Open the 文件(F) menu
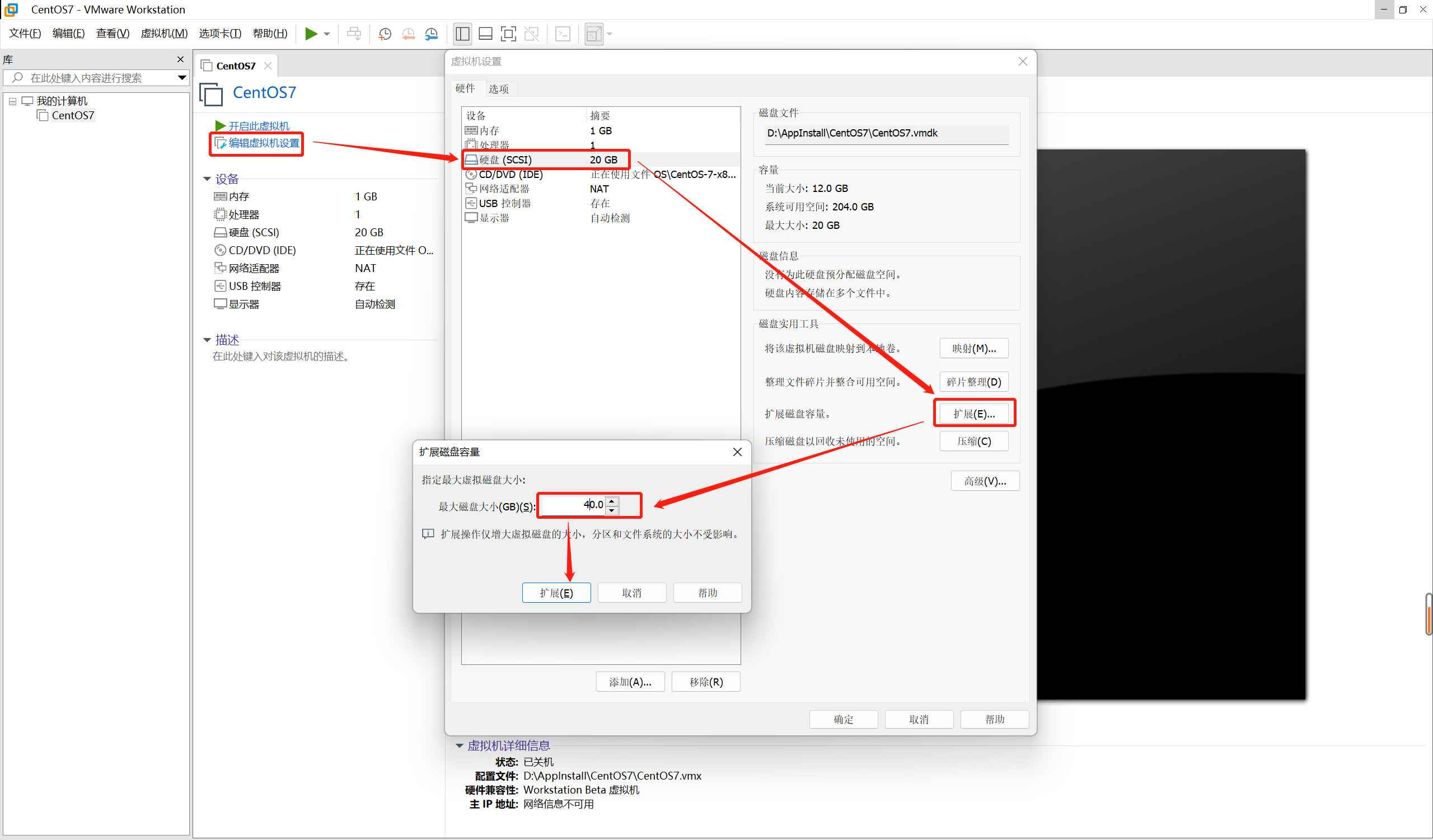Image resolution: width=1433 pixels, height=840 pixels. pos(25,34)
